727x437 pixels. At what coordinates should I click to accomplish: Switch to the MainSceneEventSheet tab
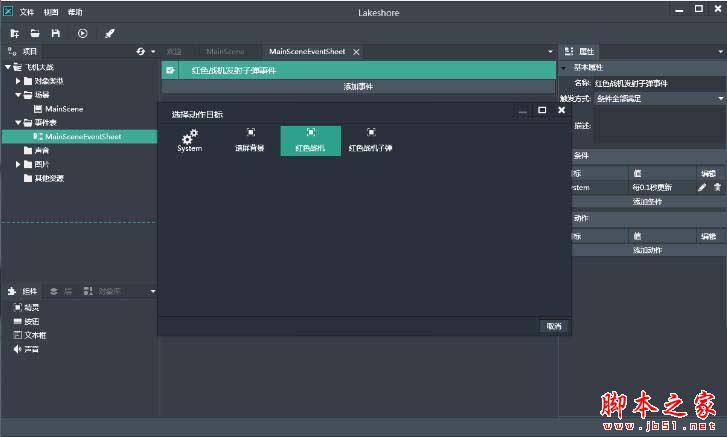tap(307, 51)
